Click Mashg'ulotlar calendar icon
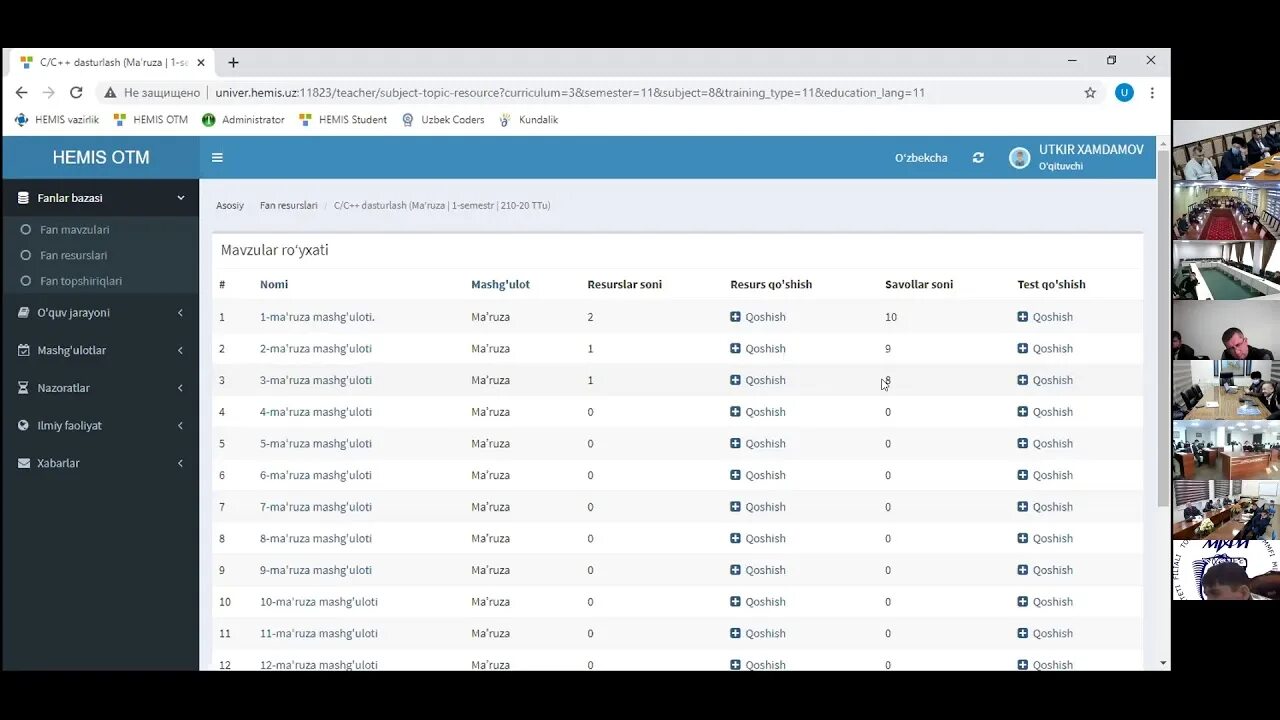The width and height of the screenshot is (1280, 720). [x=24, y=350]
